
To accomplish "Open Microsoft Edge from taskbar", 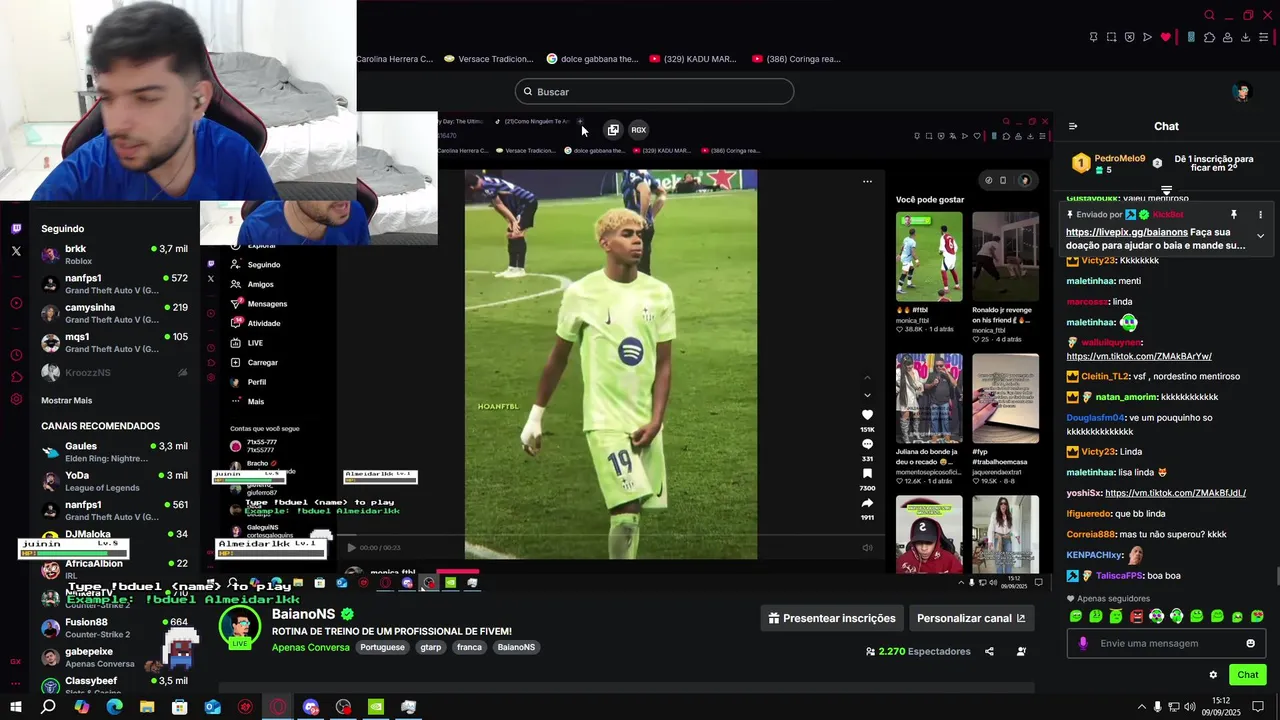I will (x=114, y=707).
